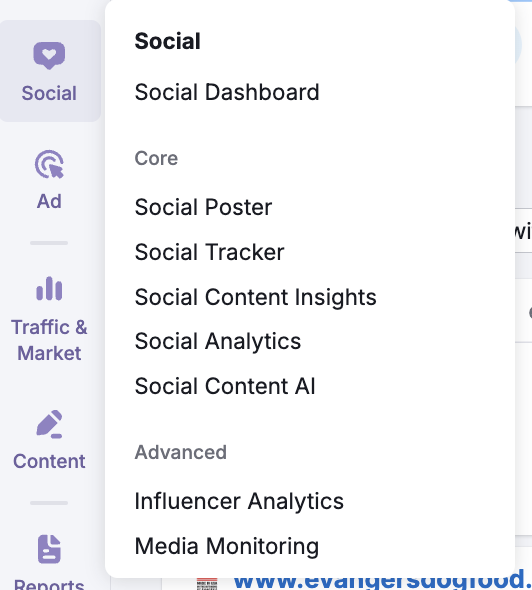Open the Content pencil icon

tap(49, 424)
